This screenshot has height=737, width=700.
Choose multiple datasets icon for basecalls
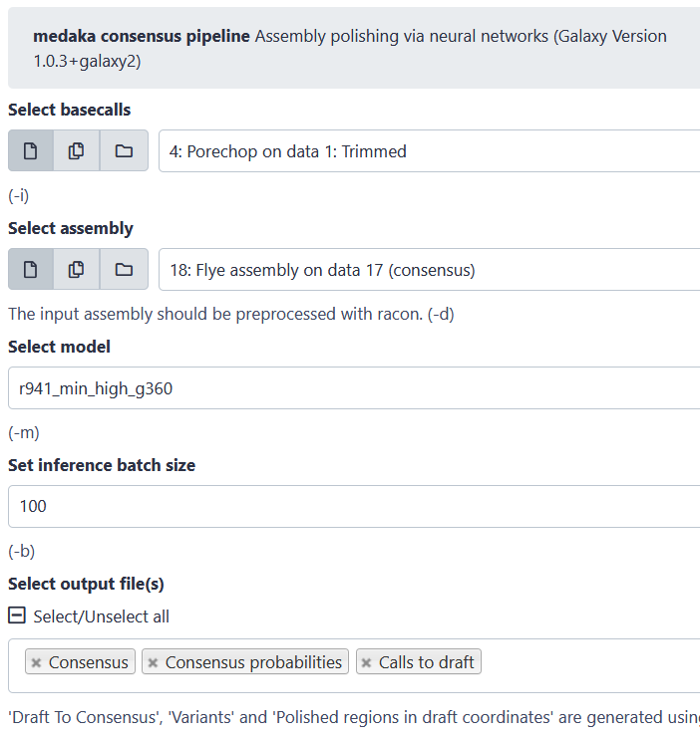[77, 151]
